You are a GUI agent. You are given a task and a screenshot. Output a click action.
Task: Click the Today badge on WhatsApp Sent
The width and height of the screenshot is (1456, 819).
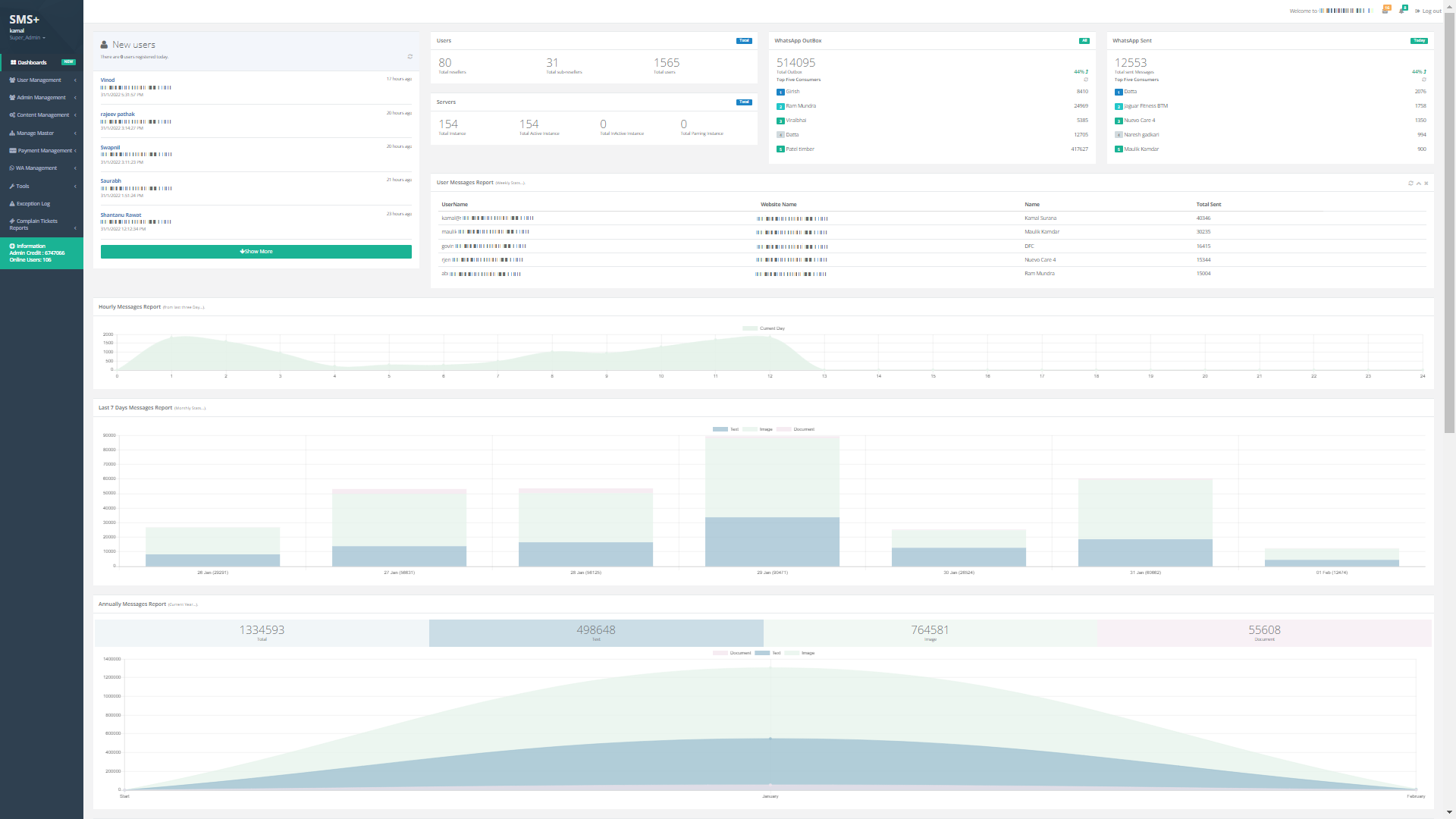tap(1420, 41)
